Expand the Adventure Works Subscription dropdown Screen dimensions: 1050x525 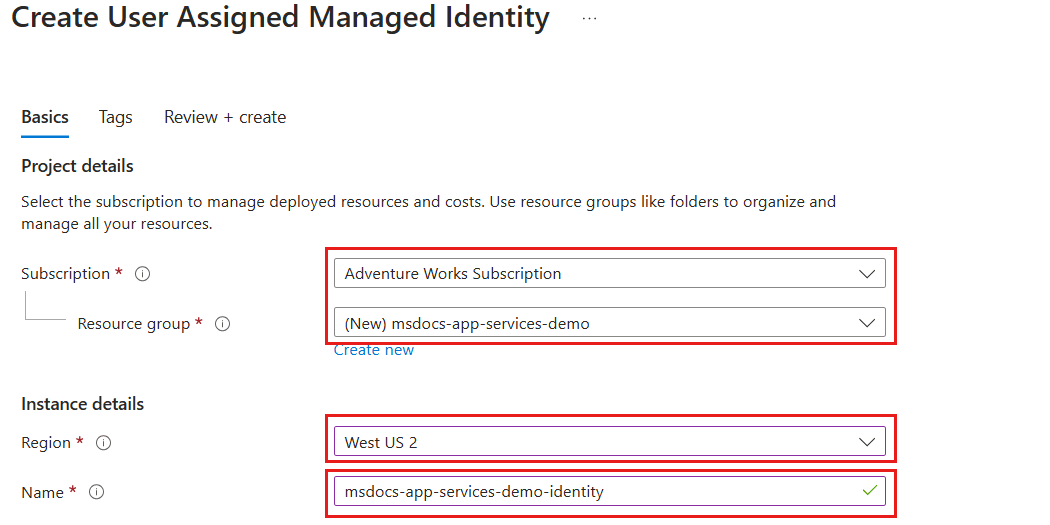[x=610, y=273]
